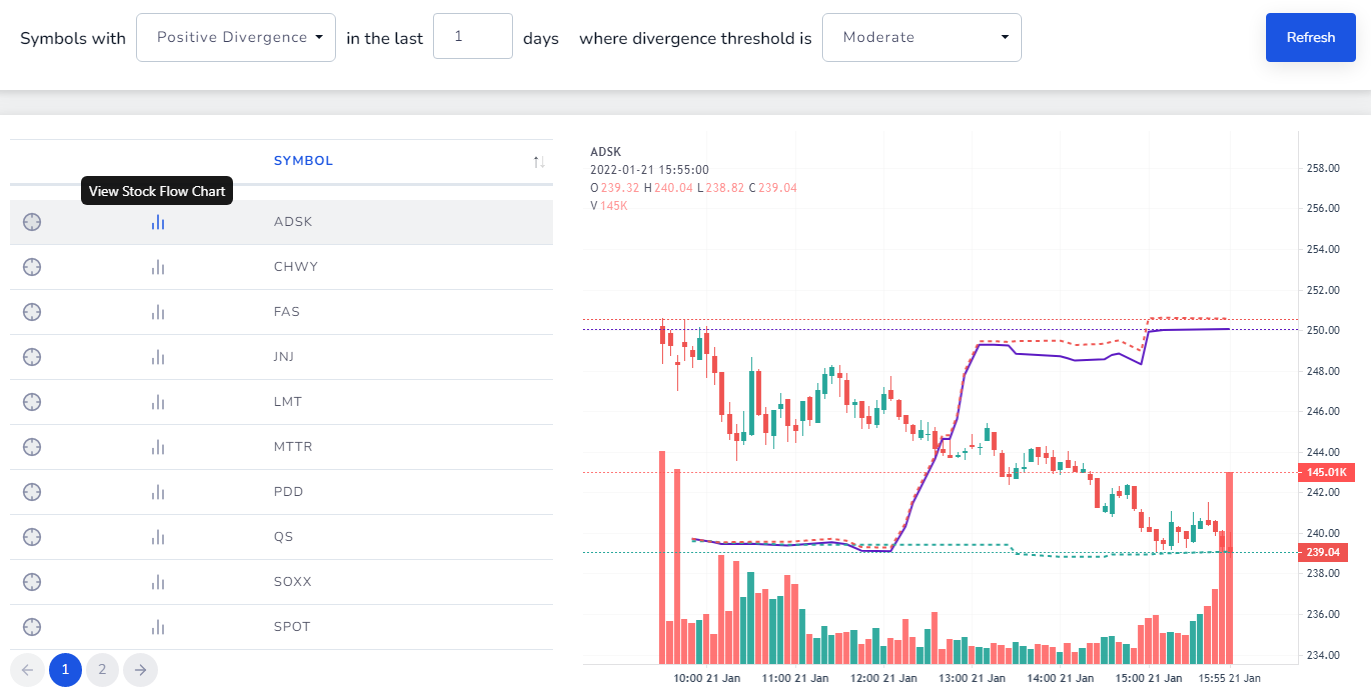This screenshot has width=1371, height=691.
Task: View stock flow chart for QS
Action: [158, 537]
